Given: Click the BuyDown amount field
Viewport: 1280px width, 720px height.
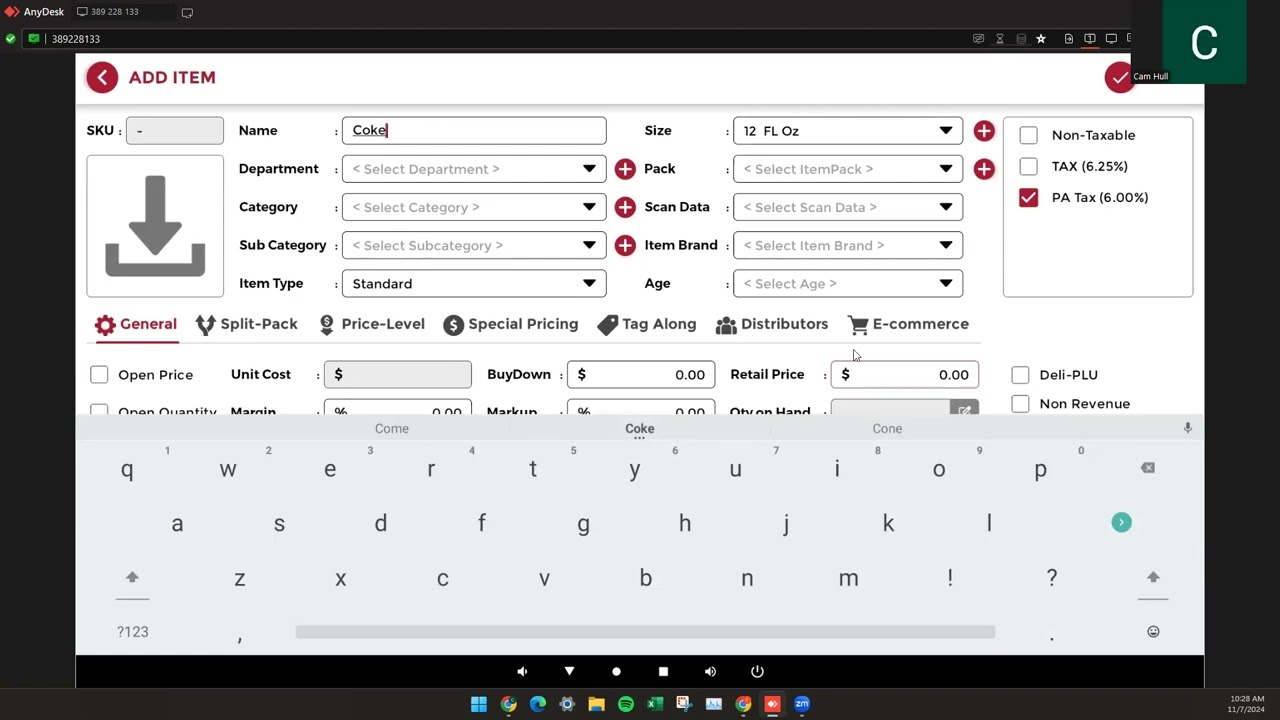Looking at the screenshot, I should 641,374.
